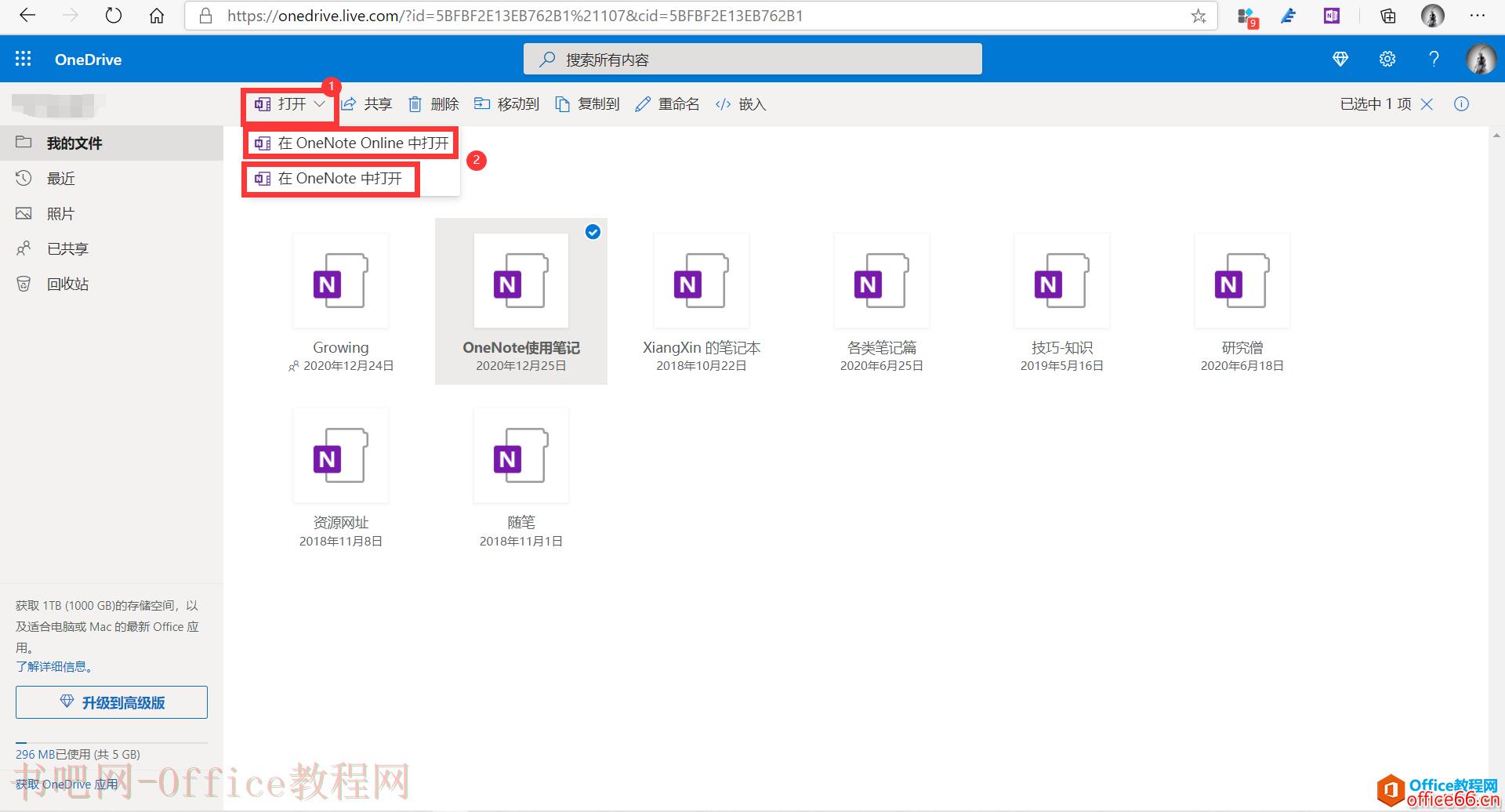1505x812 pixels.
Task: Click the 获取 OneDrive 应用 link
Action: coord(67,785)
